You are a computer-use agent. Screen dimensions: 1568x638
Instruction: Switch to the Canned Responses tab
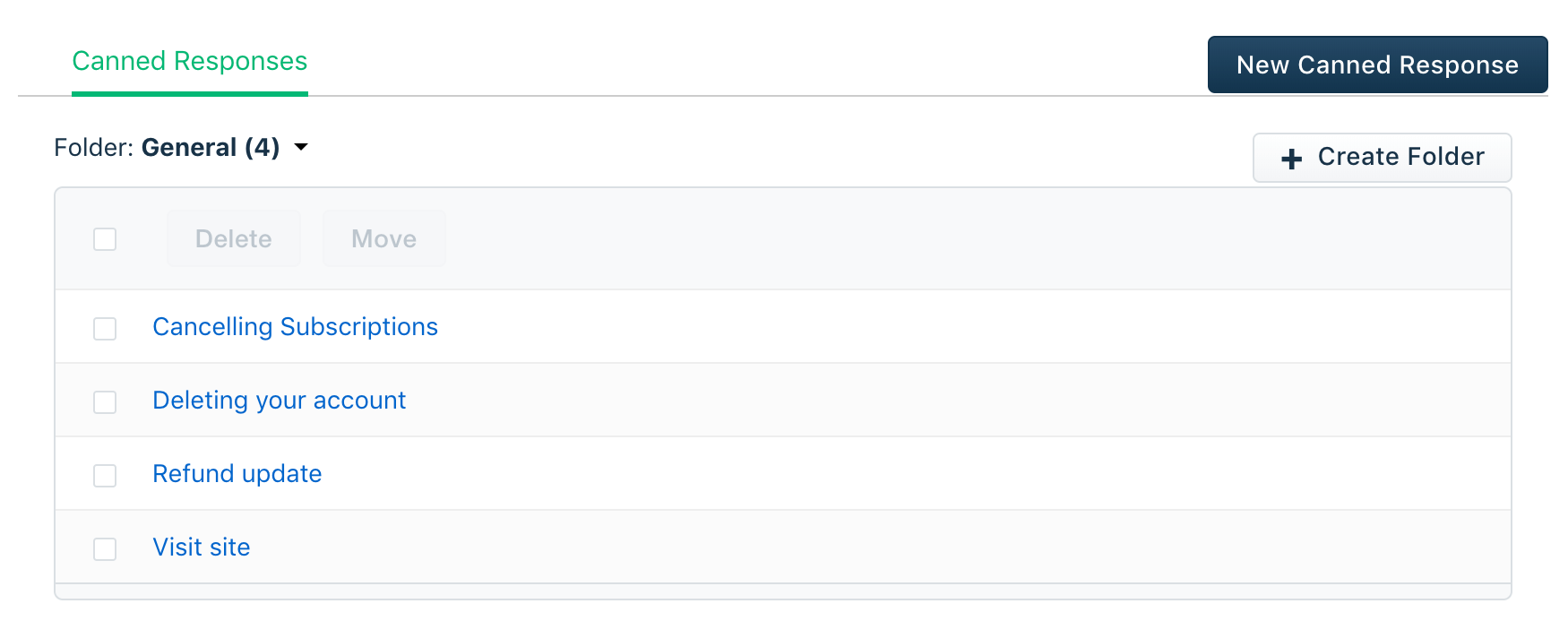pos(190,61)
